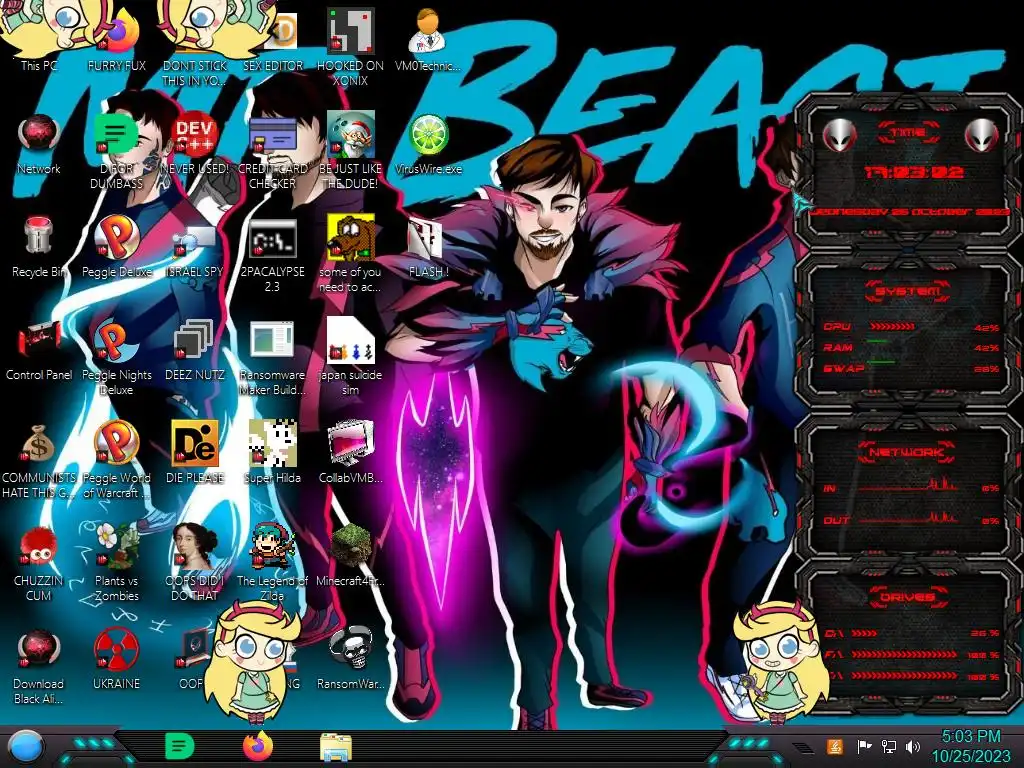This screenshot has width=1024, height=768.
Task: Select the DEEZ NUTZ stacked windows icon
Action: tap(195, 350)
